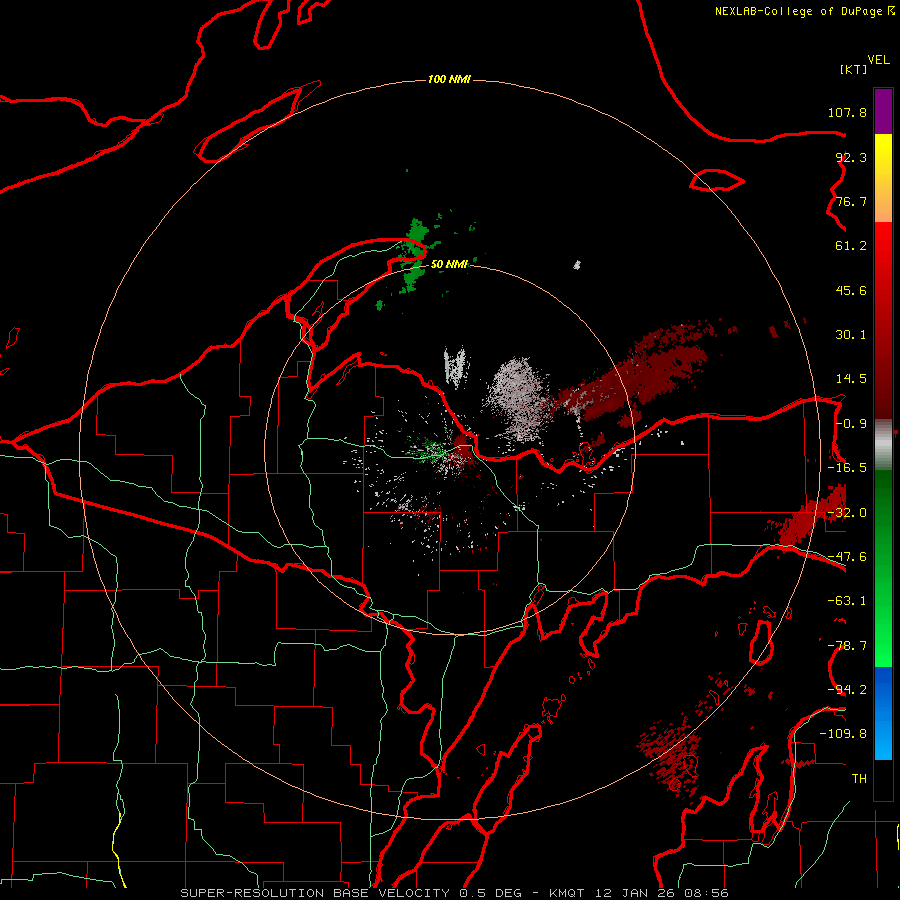Click the 45.6 scale value
The image size is (900, 900).
(x=851, y=290)
